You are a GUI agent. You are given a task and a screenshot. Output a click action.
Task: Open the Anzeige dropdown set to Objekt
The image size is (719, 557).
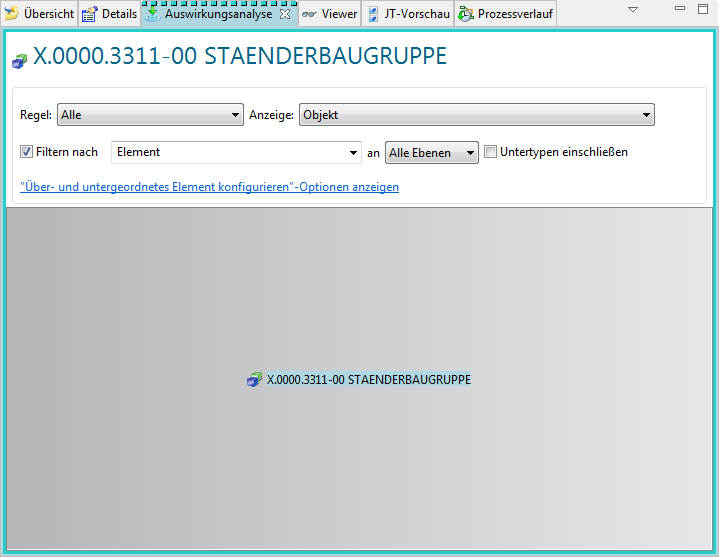click(x=477, y=115)
